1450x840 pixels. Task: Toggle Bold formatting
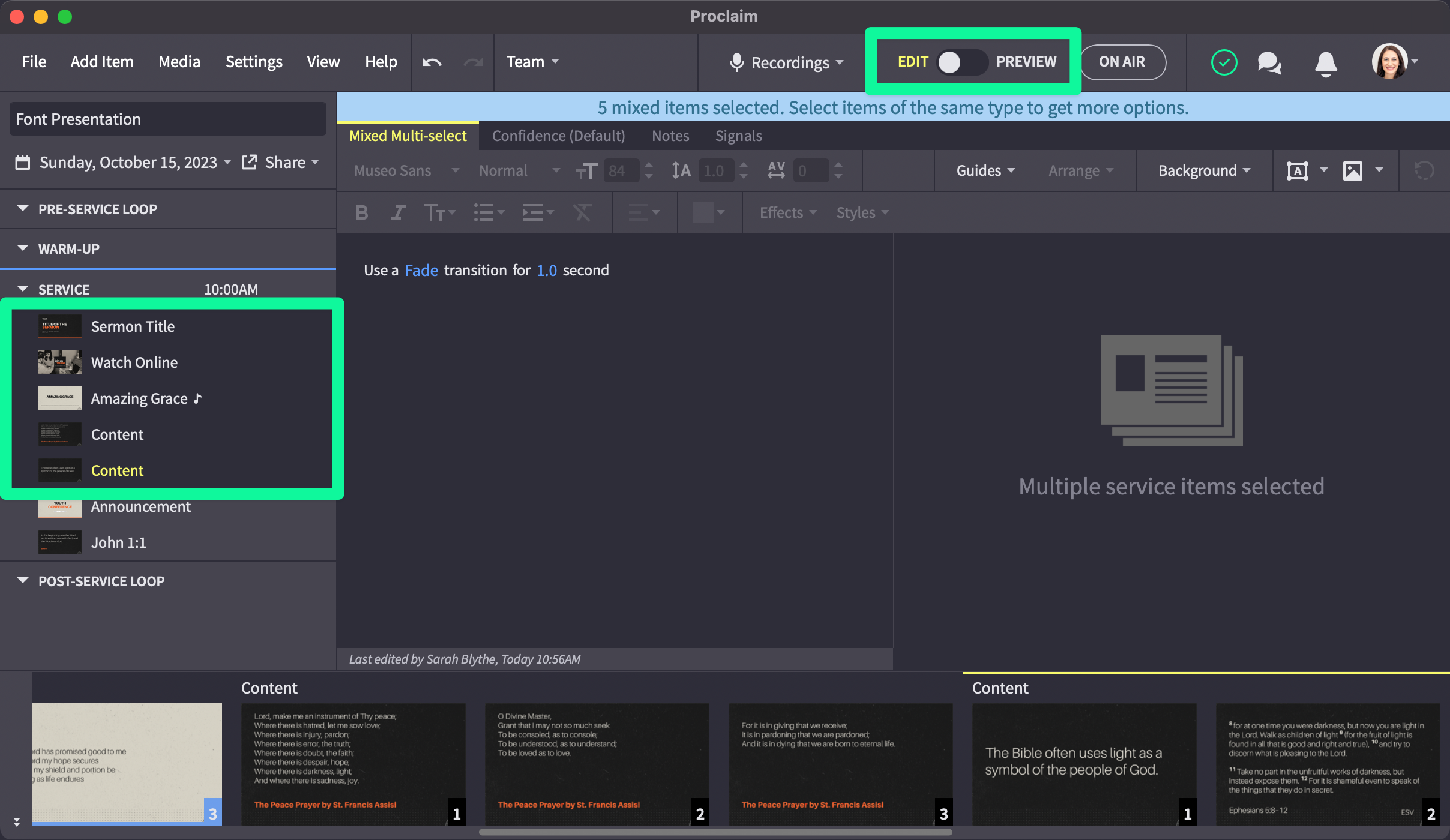pyautogui.click(x=361, y=212)
